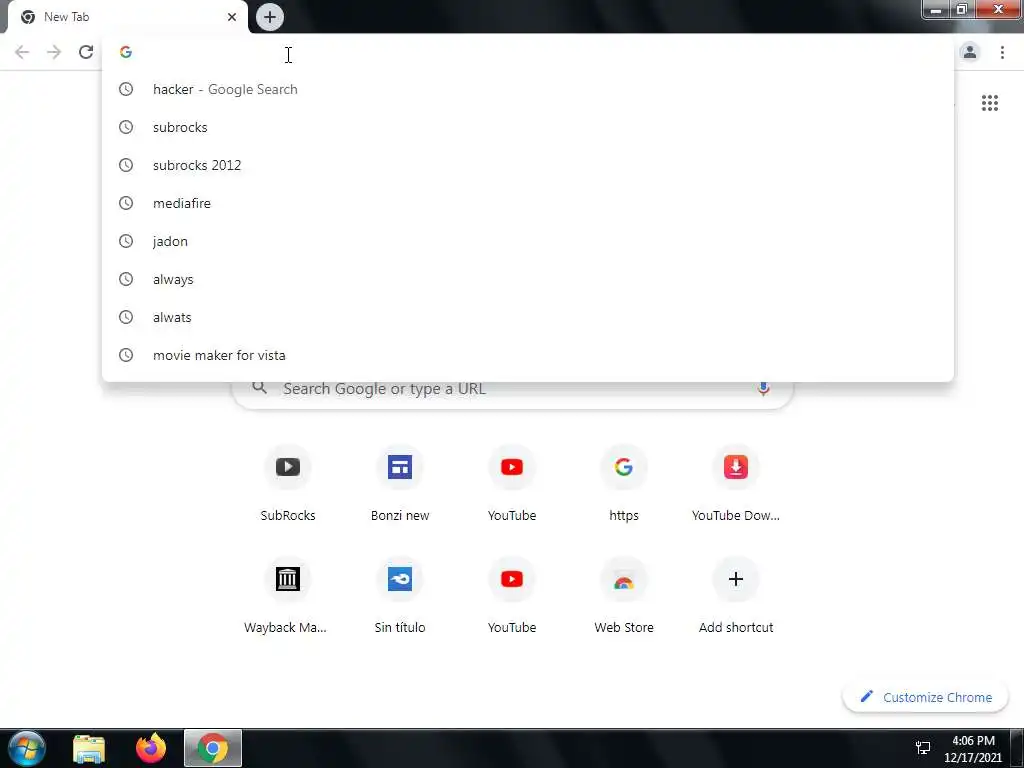Open the YouTube shortcut beside Web Store

[512, 596]
